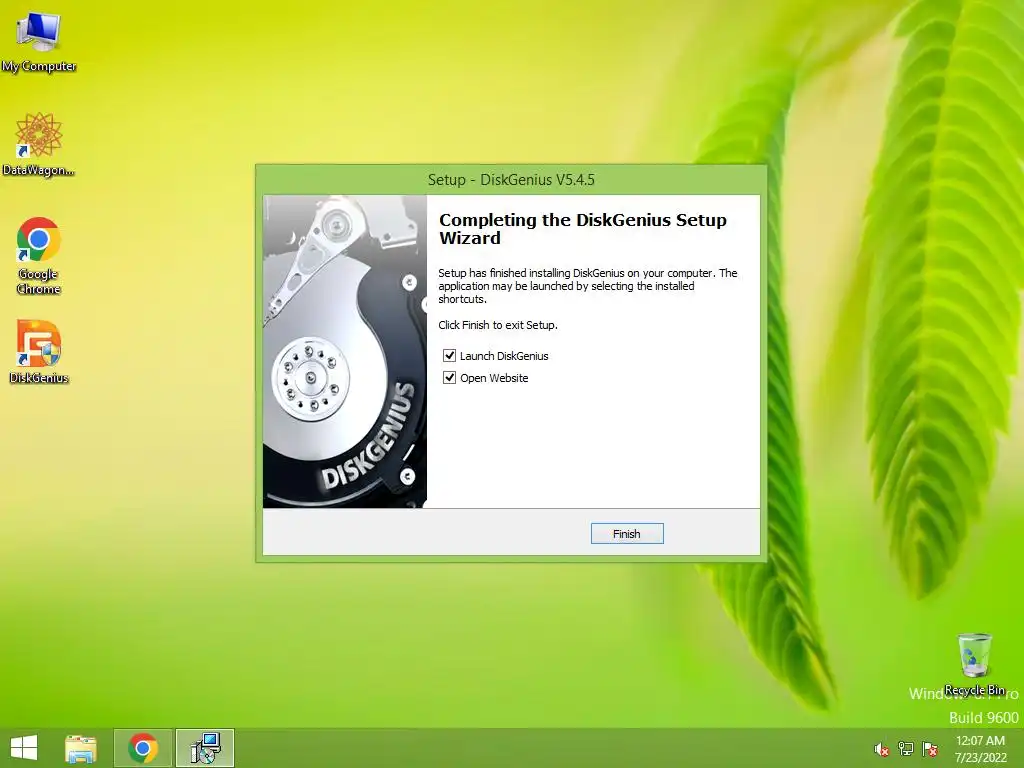Select the DataWagon desktop shortcut
The height and width of the screenshot is (768, 1024).
coord(39,144)
